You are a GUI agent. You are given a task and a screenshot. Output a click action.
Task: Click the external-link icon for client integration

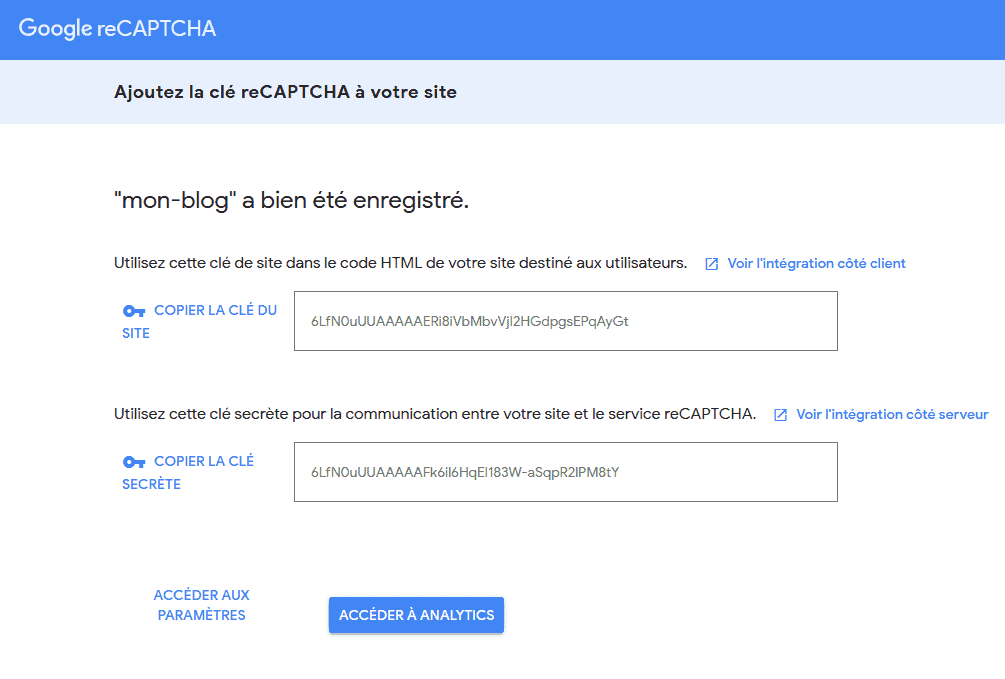pyautogui.click(x=711, y=264)
